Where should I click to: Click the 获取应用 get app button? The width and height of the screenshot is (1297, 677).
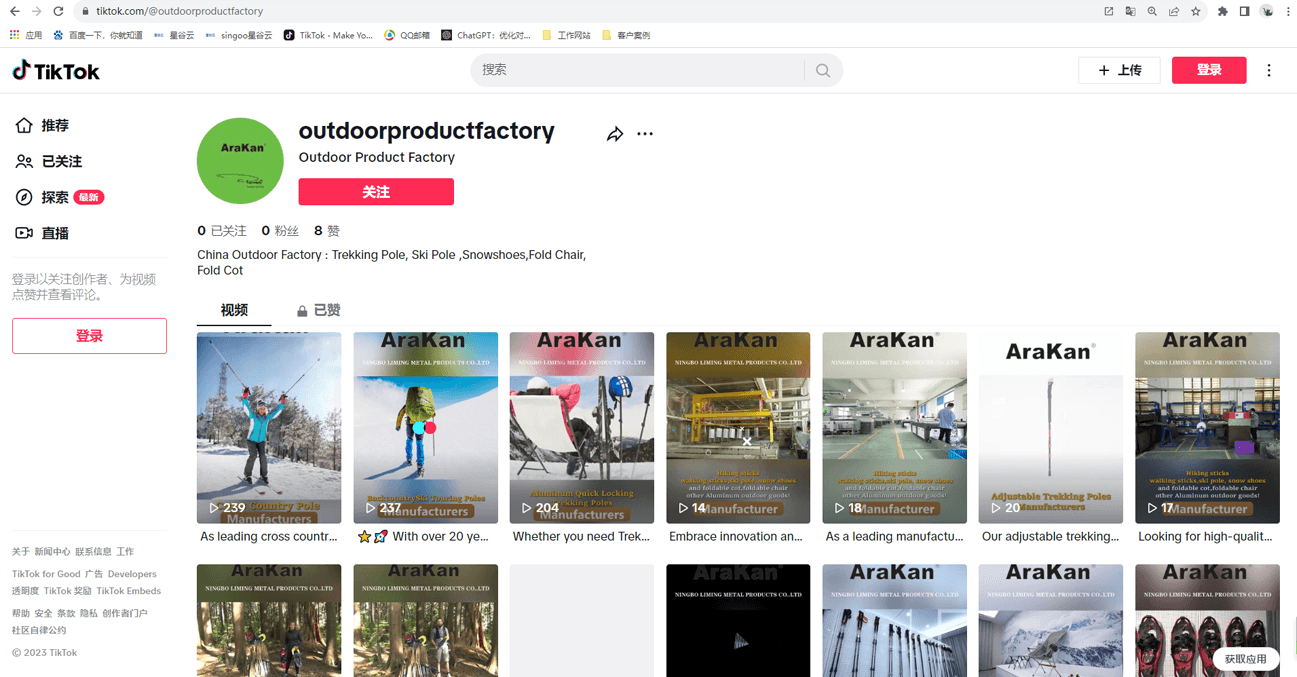pos(1246,659)
